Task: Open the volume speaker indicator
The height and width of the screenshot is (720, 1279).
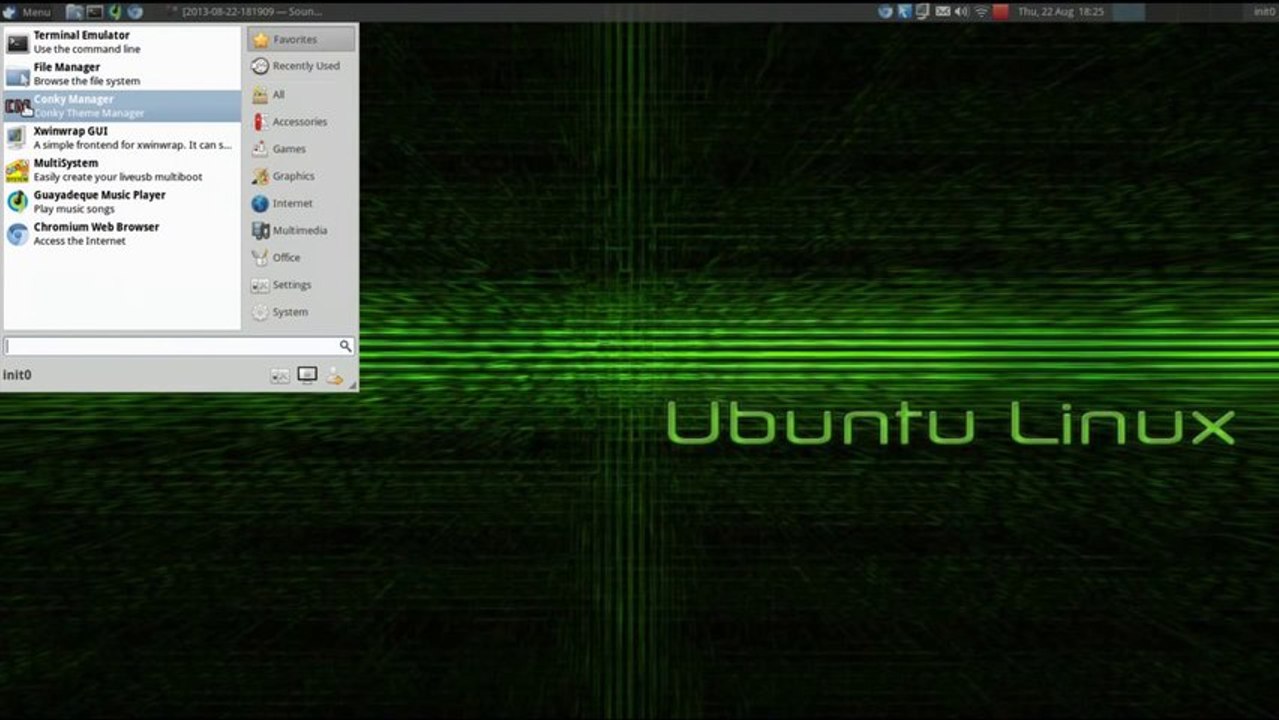Action: [x=961, y=12]
